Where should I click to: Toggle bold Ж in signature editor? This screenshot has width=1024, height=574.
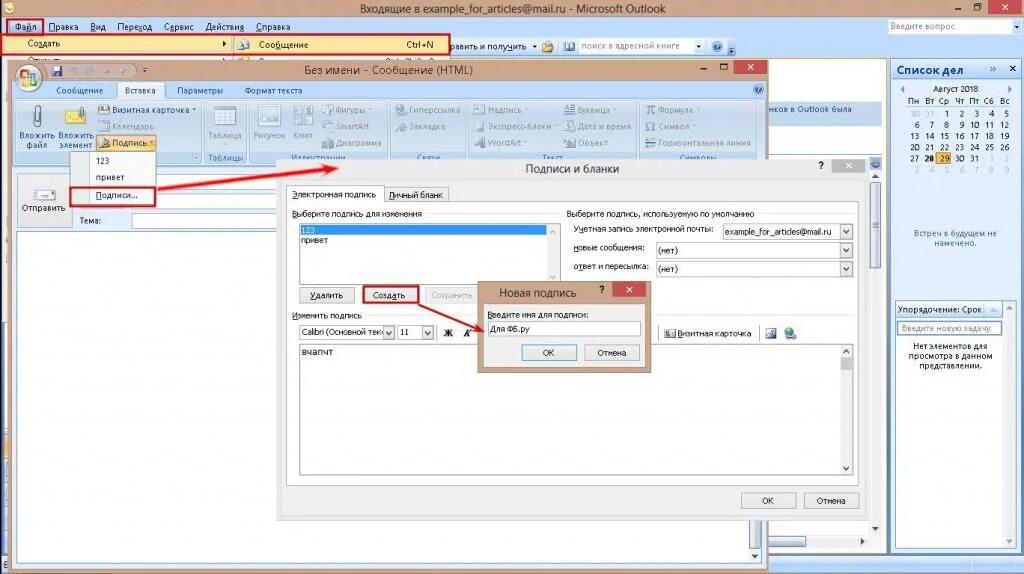pyautogui.click(x=448, y=333)
